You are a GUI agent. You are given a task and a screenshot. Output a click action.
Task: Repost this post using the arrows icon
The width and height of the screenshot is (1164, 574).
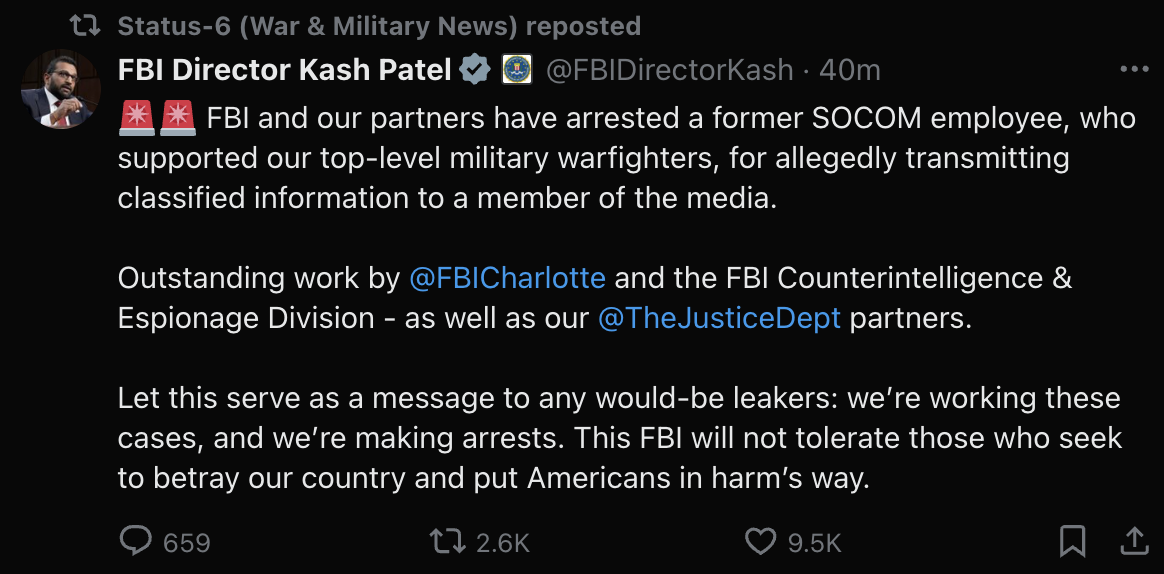446,541
